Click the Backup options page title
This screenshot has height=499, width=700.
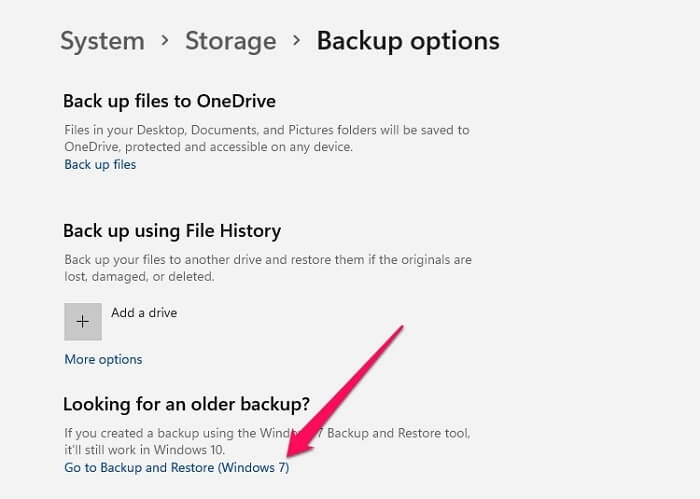point(408,41)
